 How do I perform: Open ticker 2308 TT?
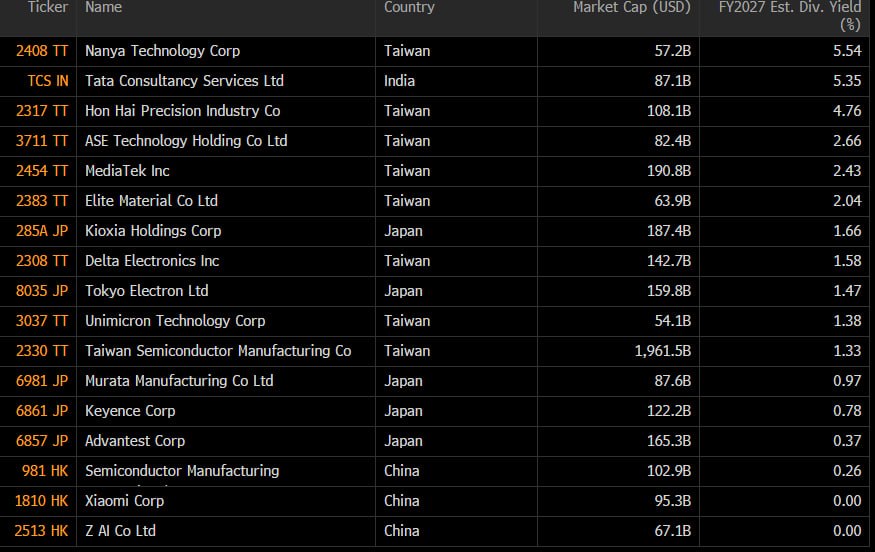click(42, 261)
